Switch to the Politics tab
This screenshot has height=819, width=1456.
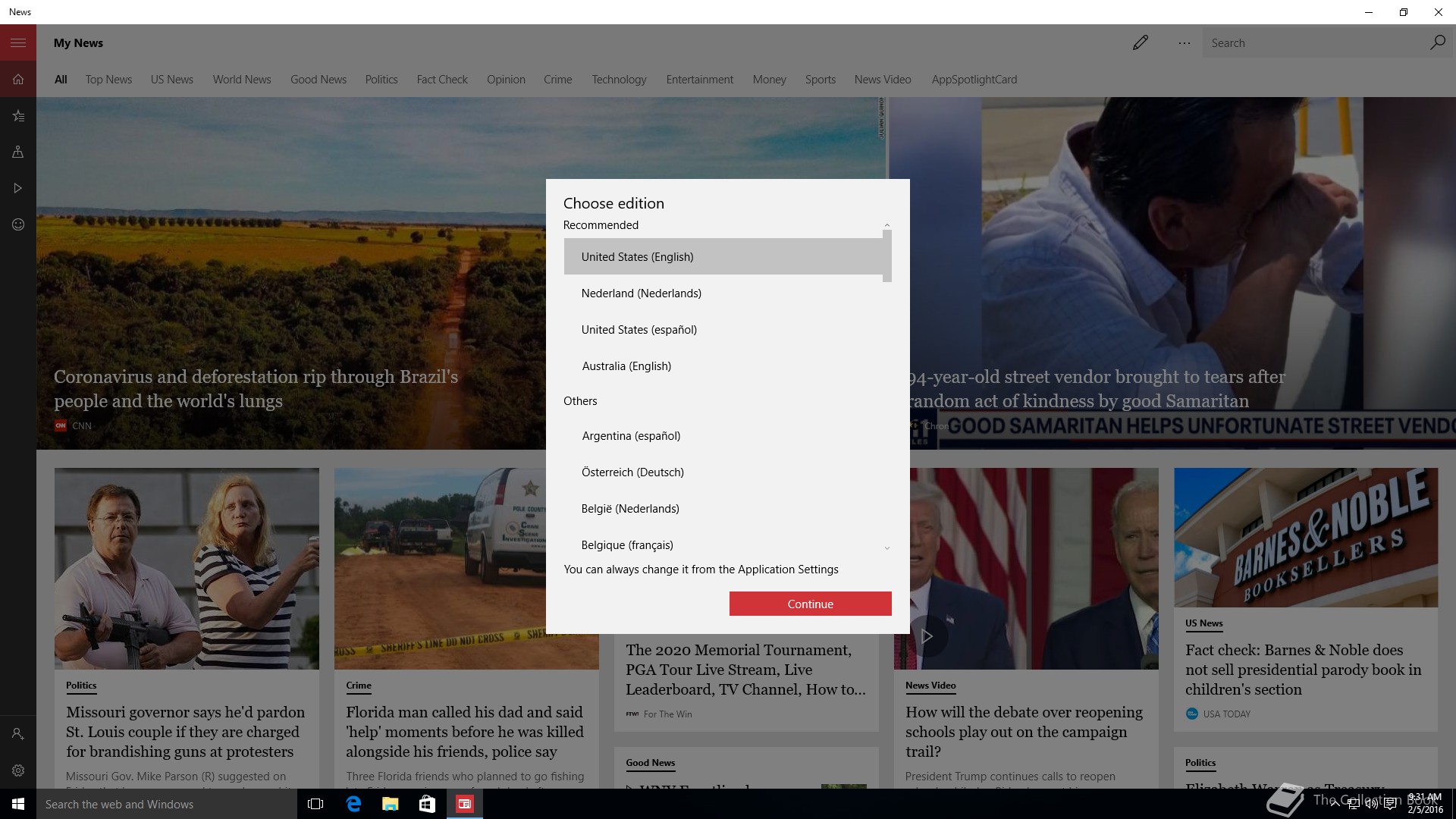click(381, 79)
